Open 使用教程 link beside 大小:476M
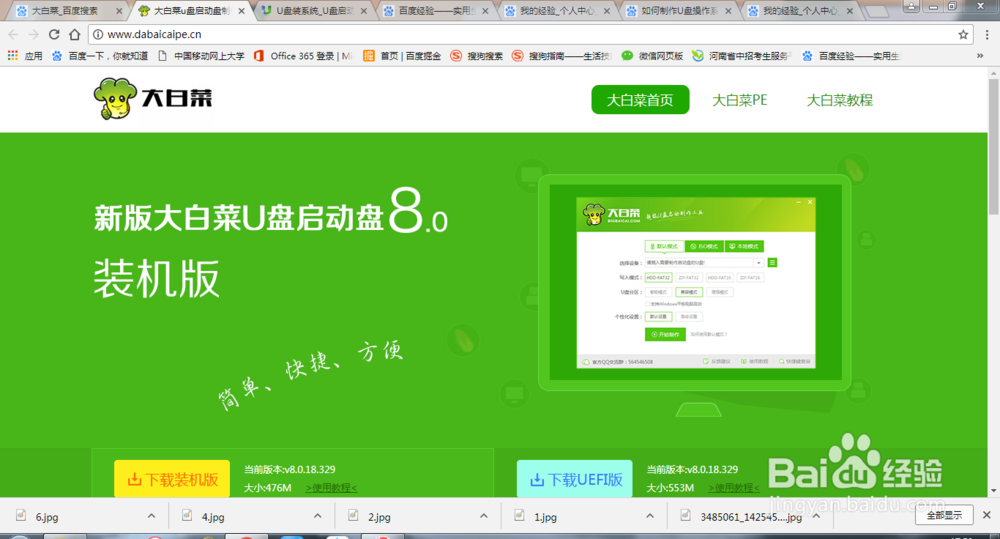1000x539 pixels. [x=331, y=488]
